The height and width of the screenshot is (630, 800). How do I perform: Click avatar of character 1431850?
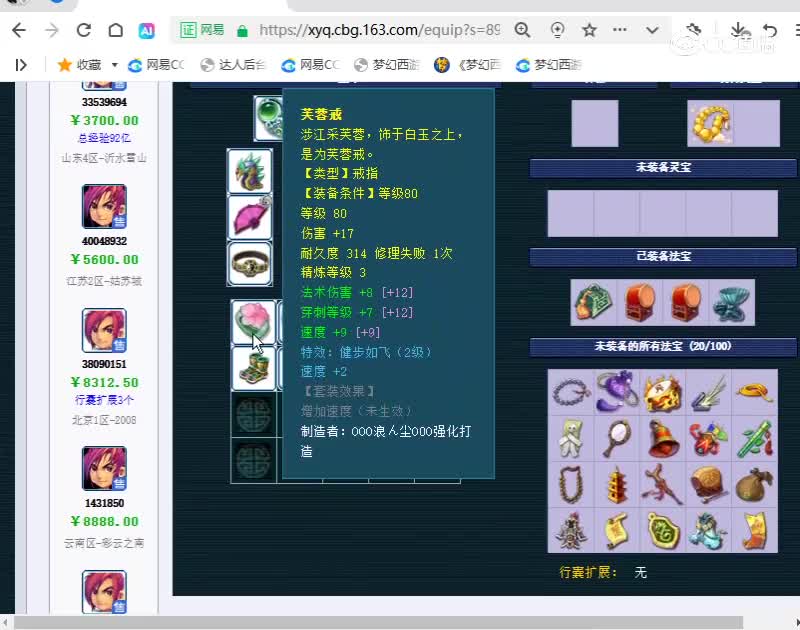[104, 468]
